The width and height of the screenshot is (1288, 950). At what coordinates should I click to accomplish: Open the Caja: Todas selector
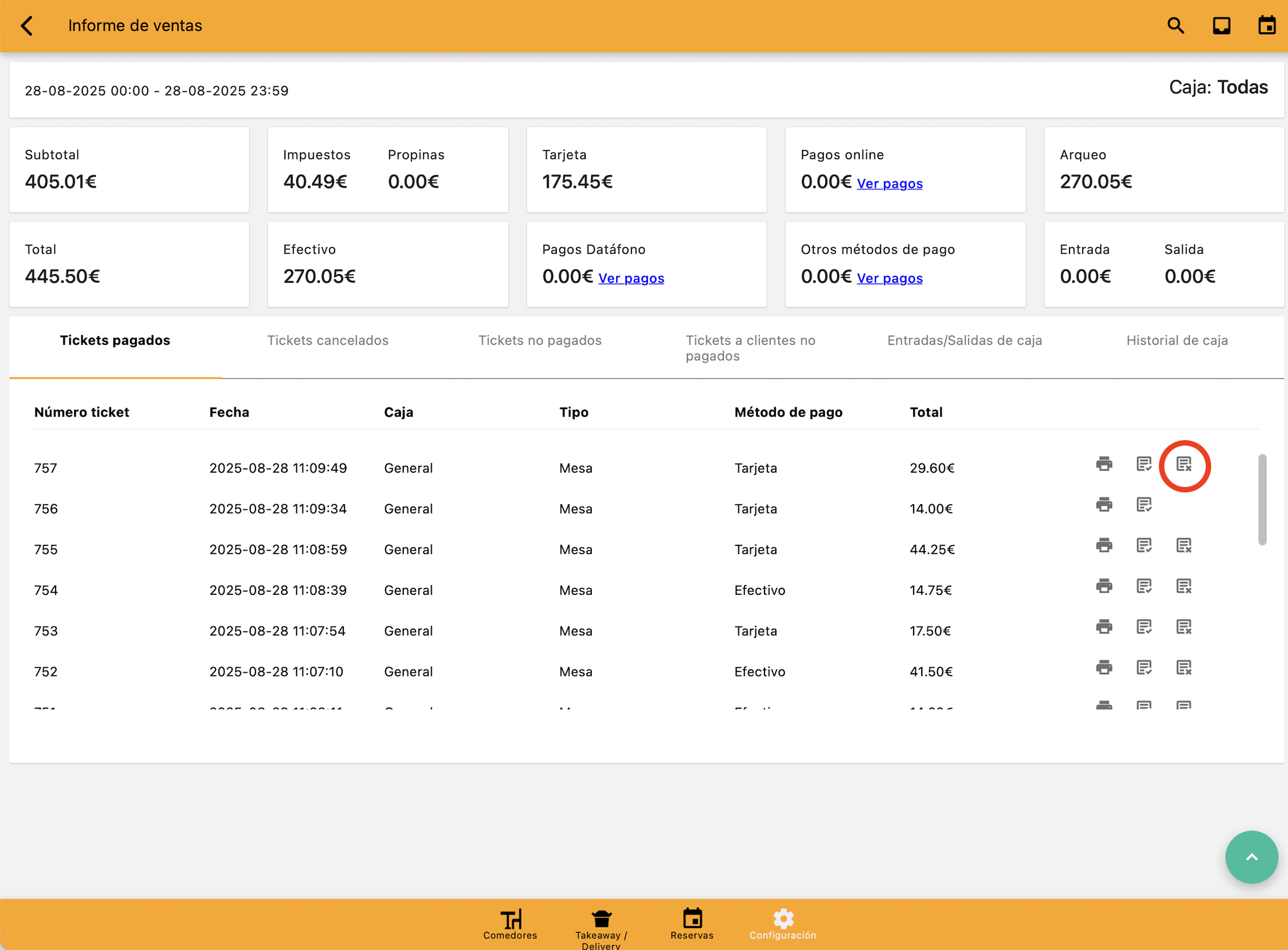pos(1218,87)
